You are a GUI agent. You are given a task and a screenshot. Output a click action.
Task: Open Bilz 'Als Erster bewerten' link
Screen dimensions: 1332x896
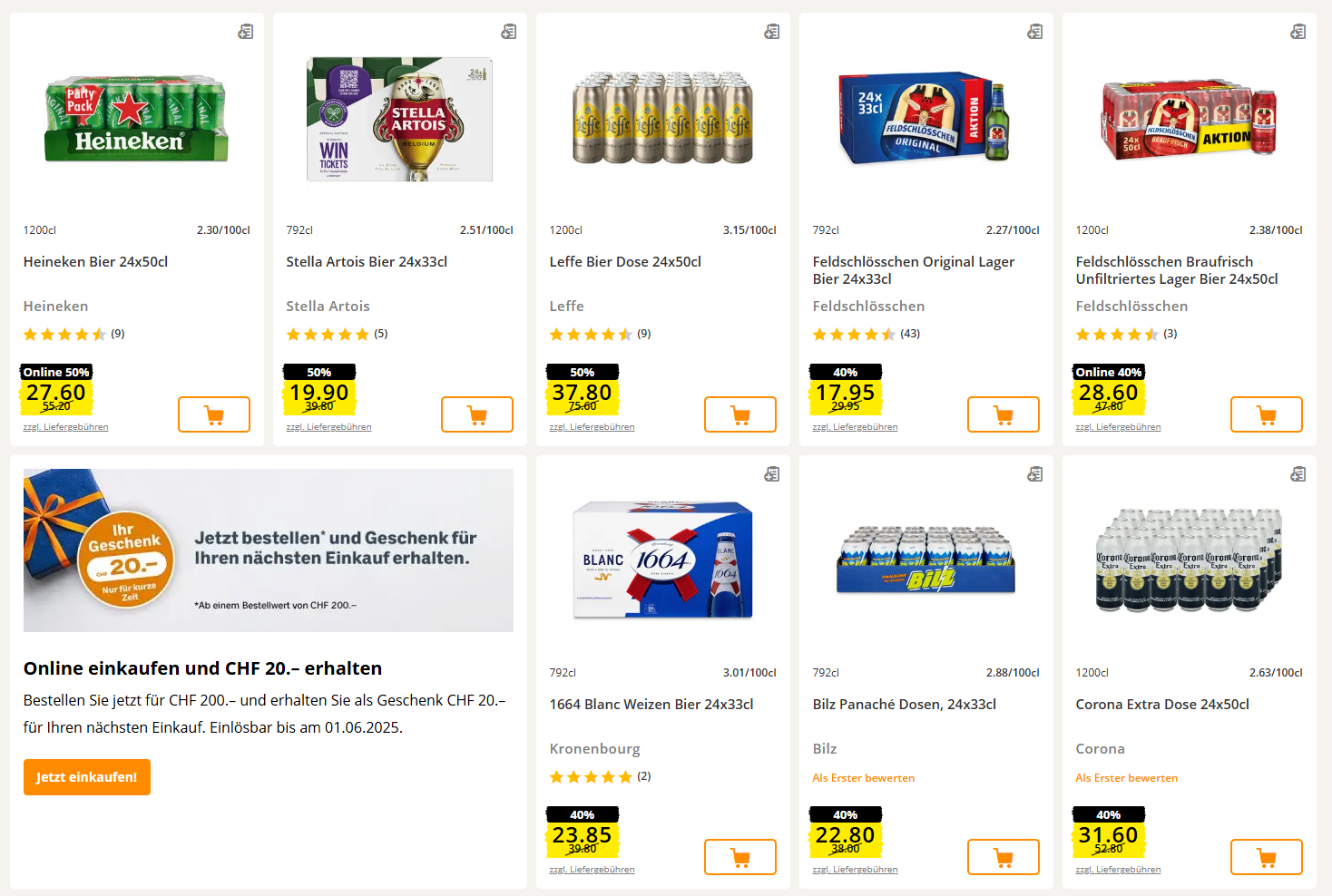coord(863,778)
